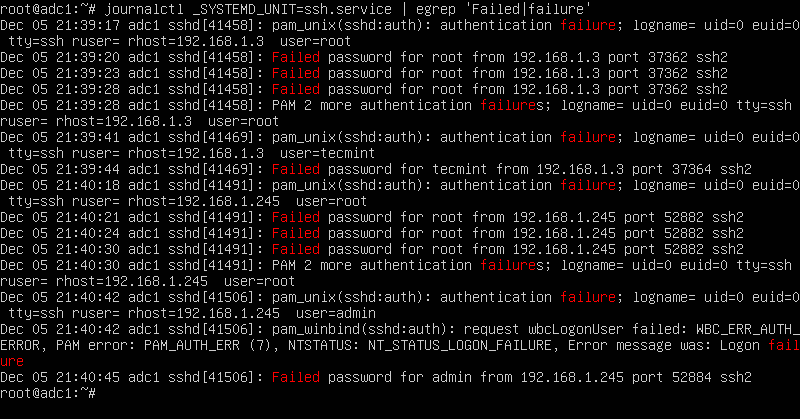Click the Dec 05 21:40:21 timestamp
This screenshot has height=419, width=800.
(60, 217)
